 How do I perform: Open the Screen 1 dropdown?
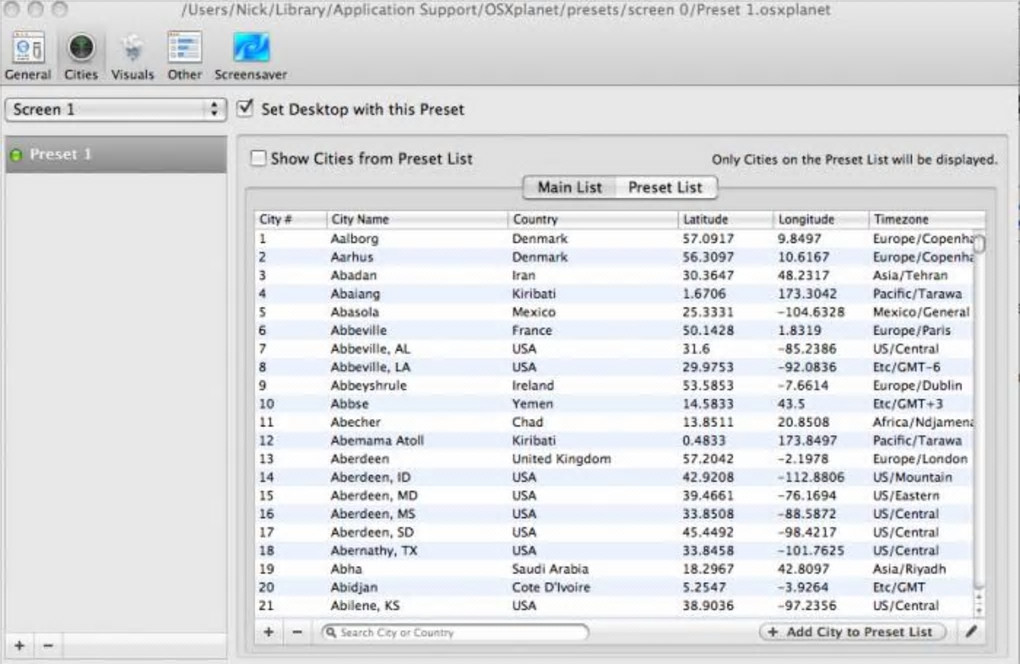point(115,109)
